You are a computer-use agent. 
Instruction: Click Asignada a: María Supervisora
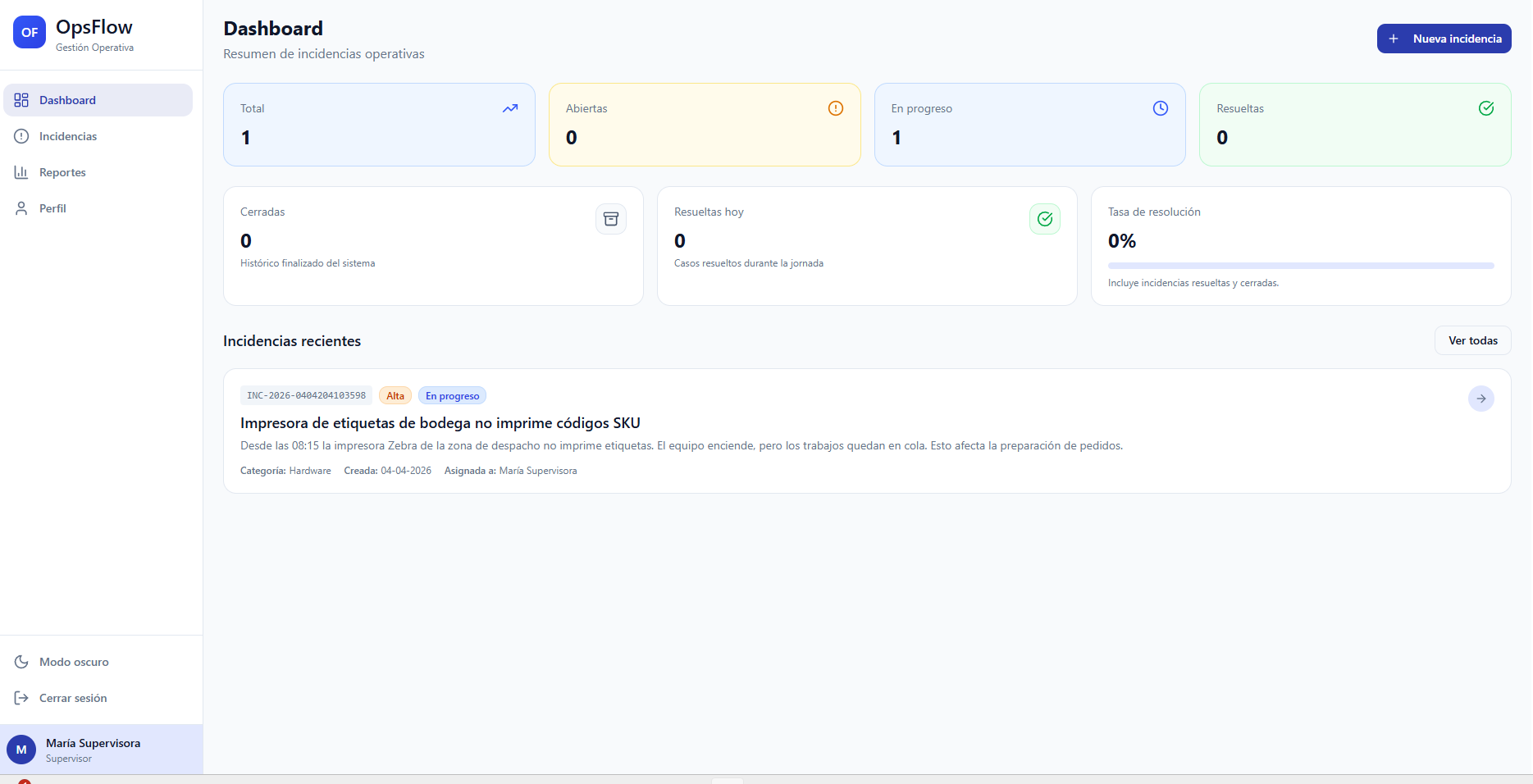click(510, 471)
